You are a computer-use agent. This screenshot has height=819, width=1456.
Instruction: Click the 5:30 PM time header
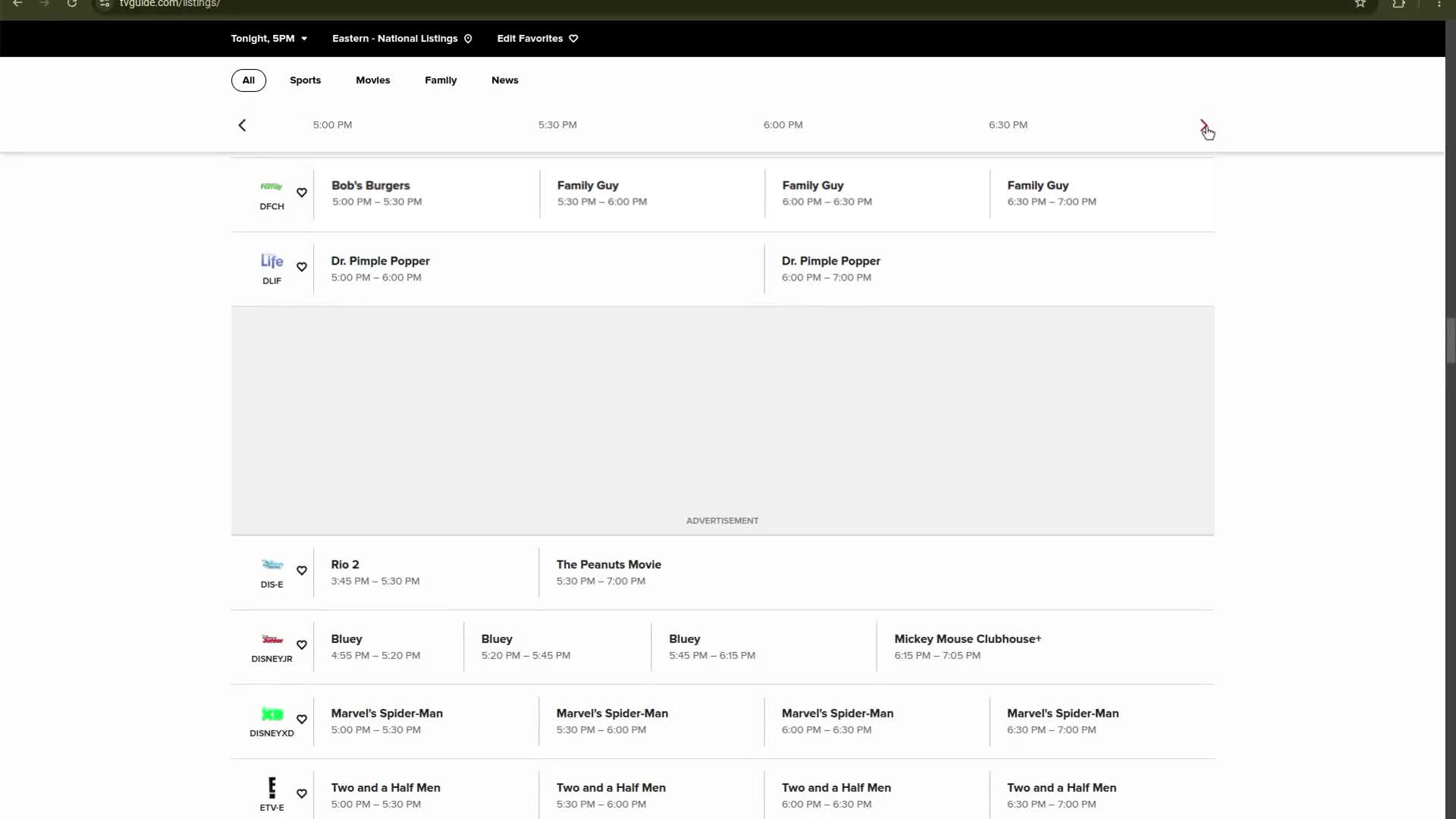pos(557,125)
